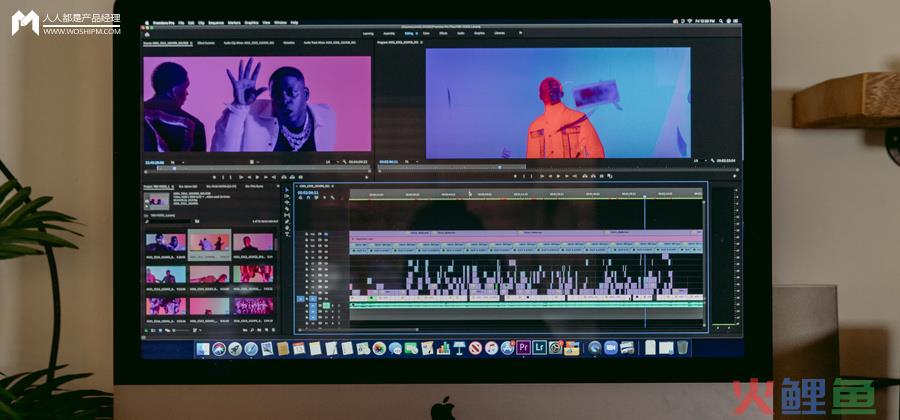Viewport: 900px width, 420px height.
Task: Open the Trash in the Dock
Action: pyautogui.click(x=682, y=347)
